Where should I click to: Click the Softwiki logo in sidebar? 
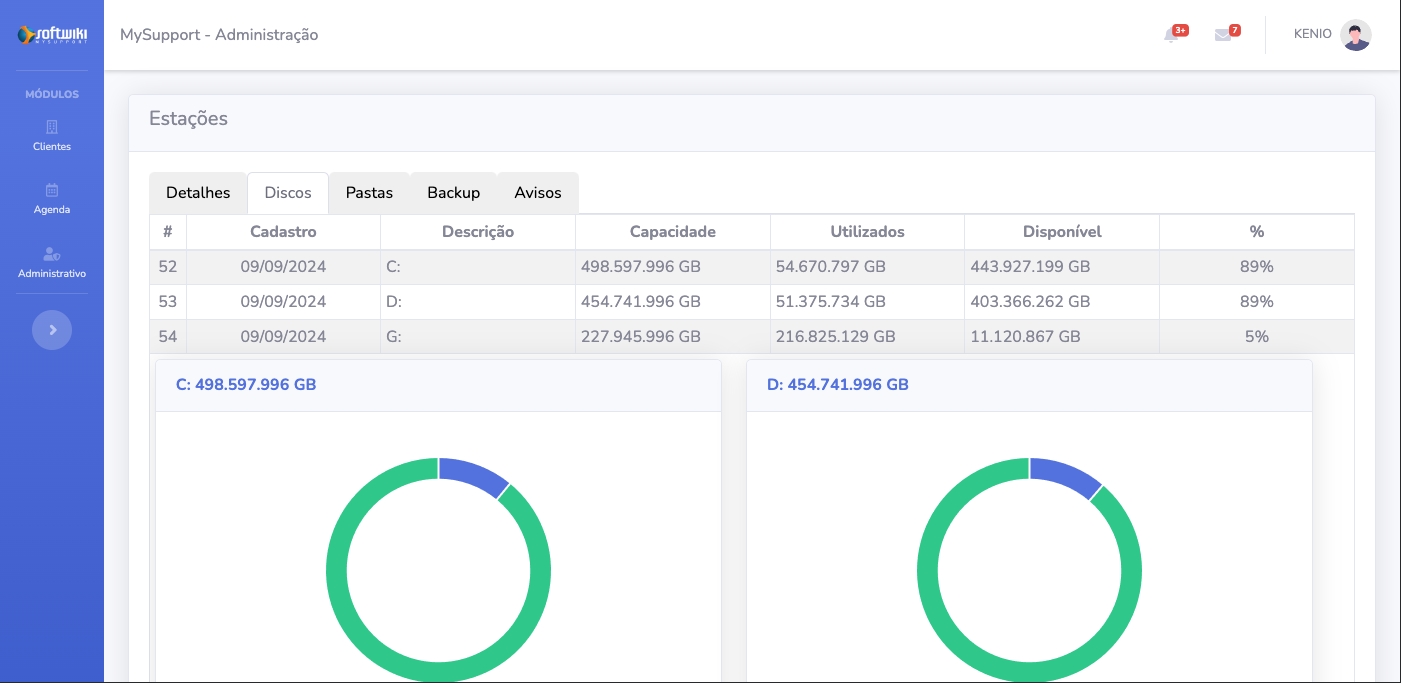click(52, 35)
